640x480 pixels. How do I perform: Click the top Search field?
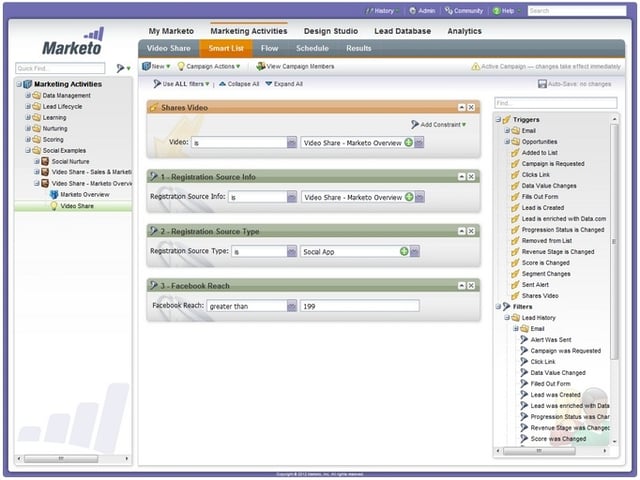577,11
